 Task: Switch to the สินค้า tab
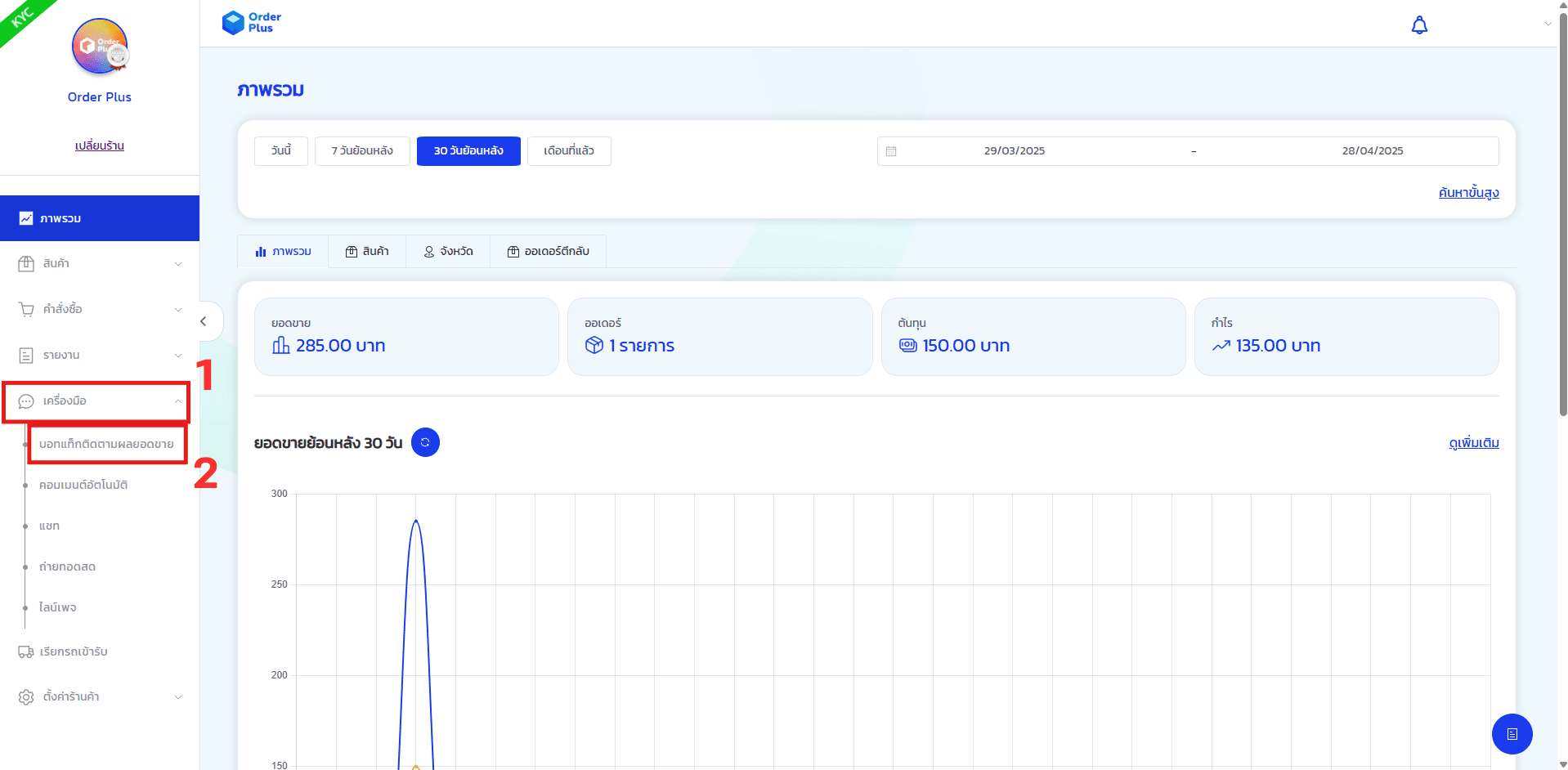point(367,251)
